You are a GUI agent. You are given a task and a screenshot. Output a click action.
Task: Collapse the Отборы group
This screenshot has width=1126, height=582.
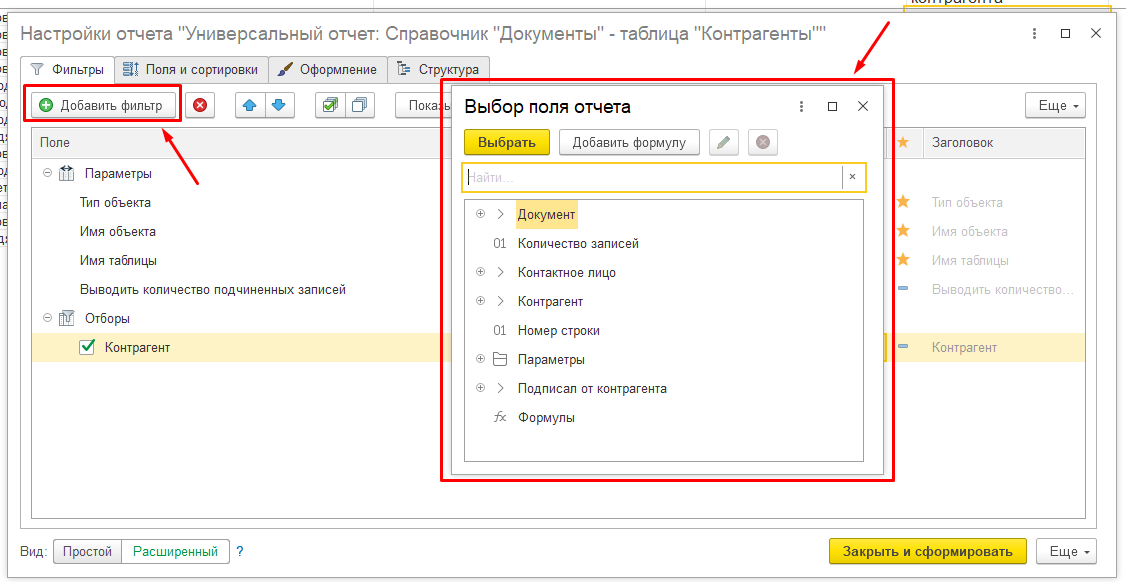tap(48, 318)
